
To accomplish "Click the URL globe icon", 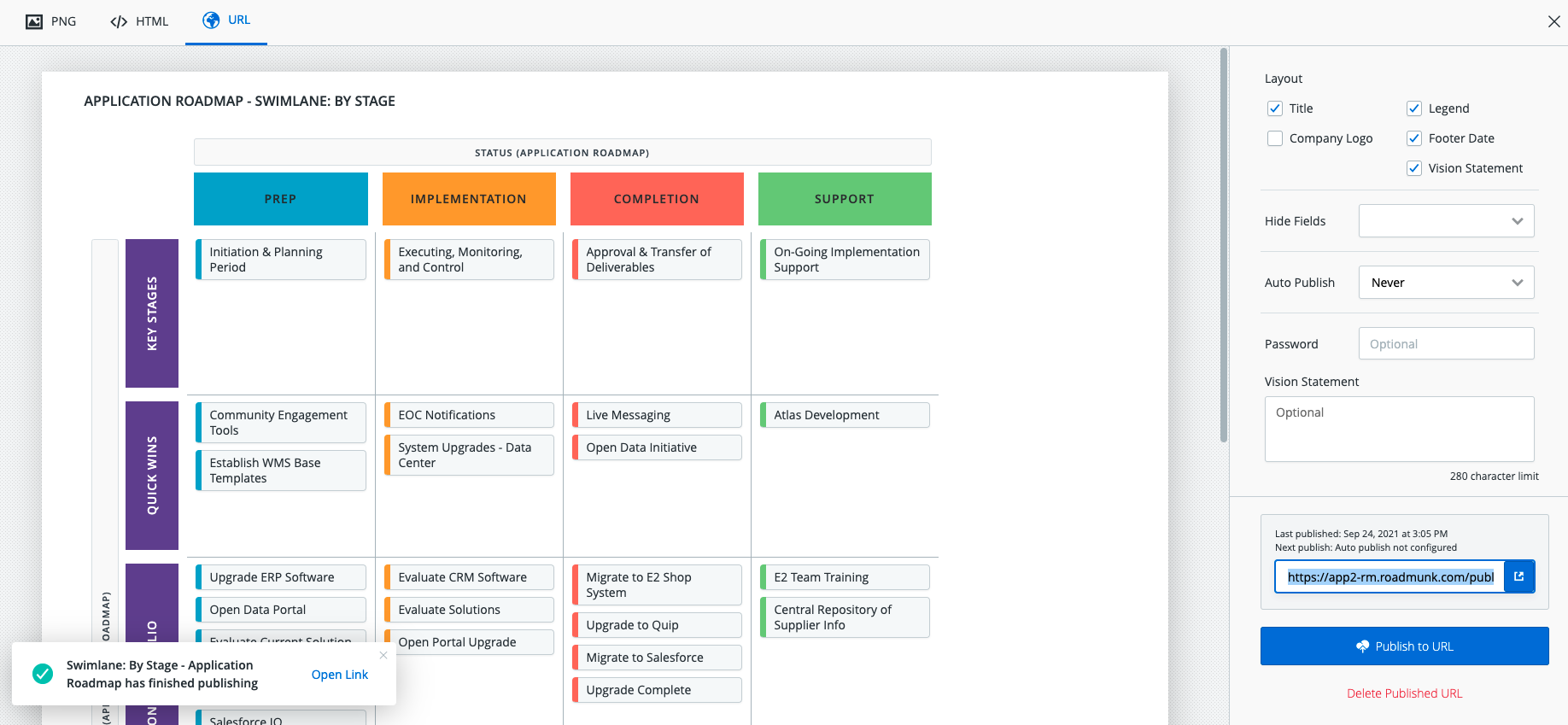I will [x=211, y=20].
